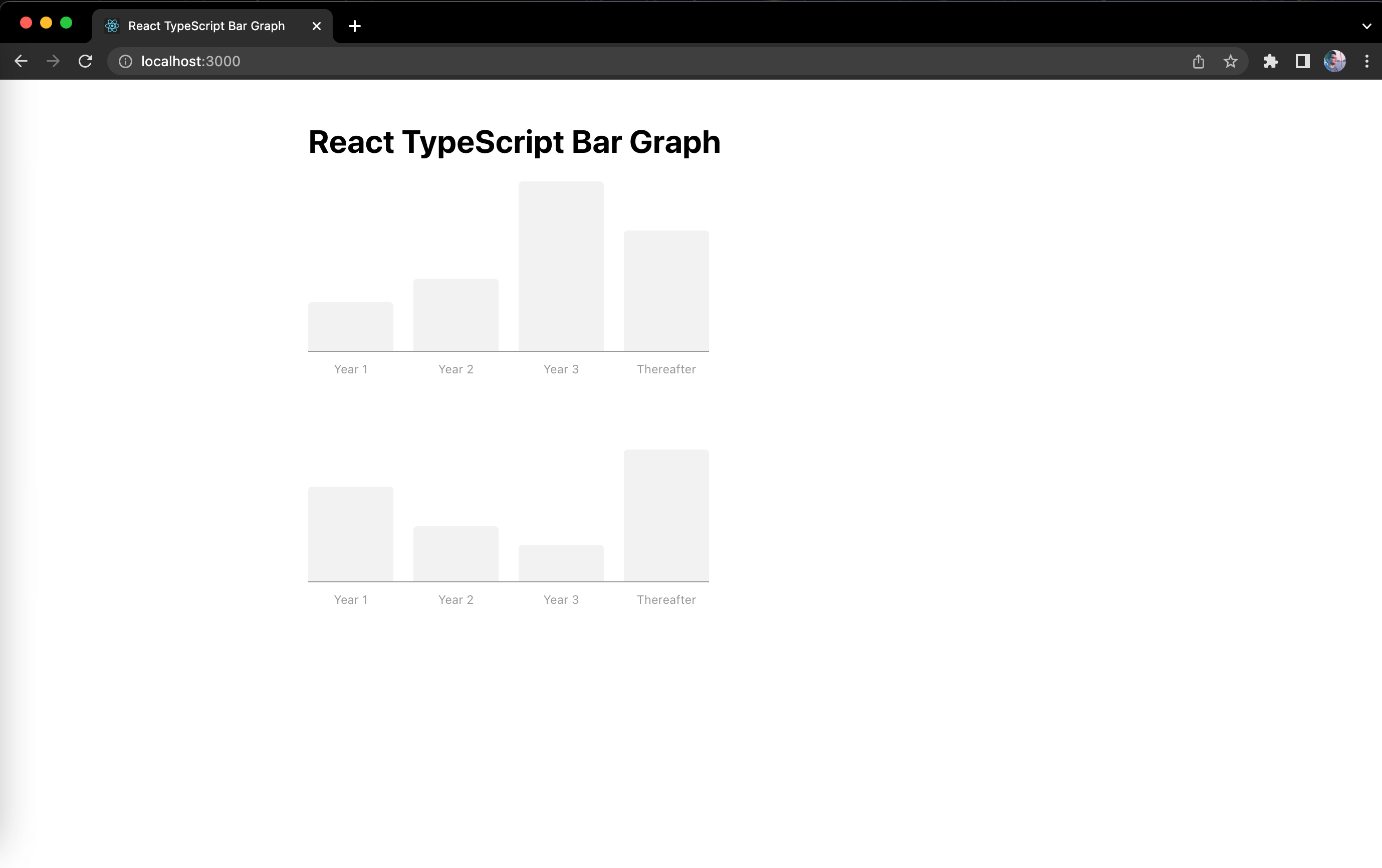Image resolution: width=1382 pixels, height=868 pixels.
Task: Click the browser back navigation arrow
Action: [21, 61]
